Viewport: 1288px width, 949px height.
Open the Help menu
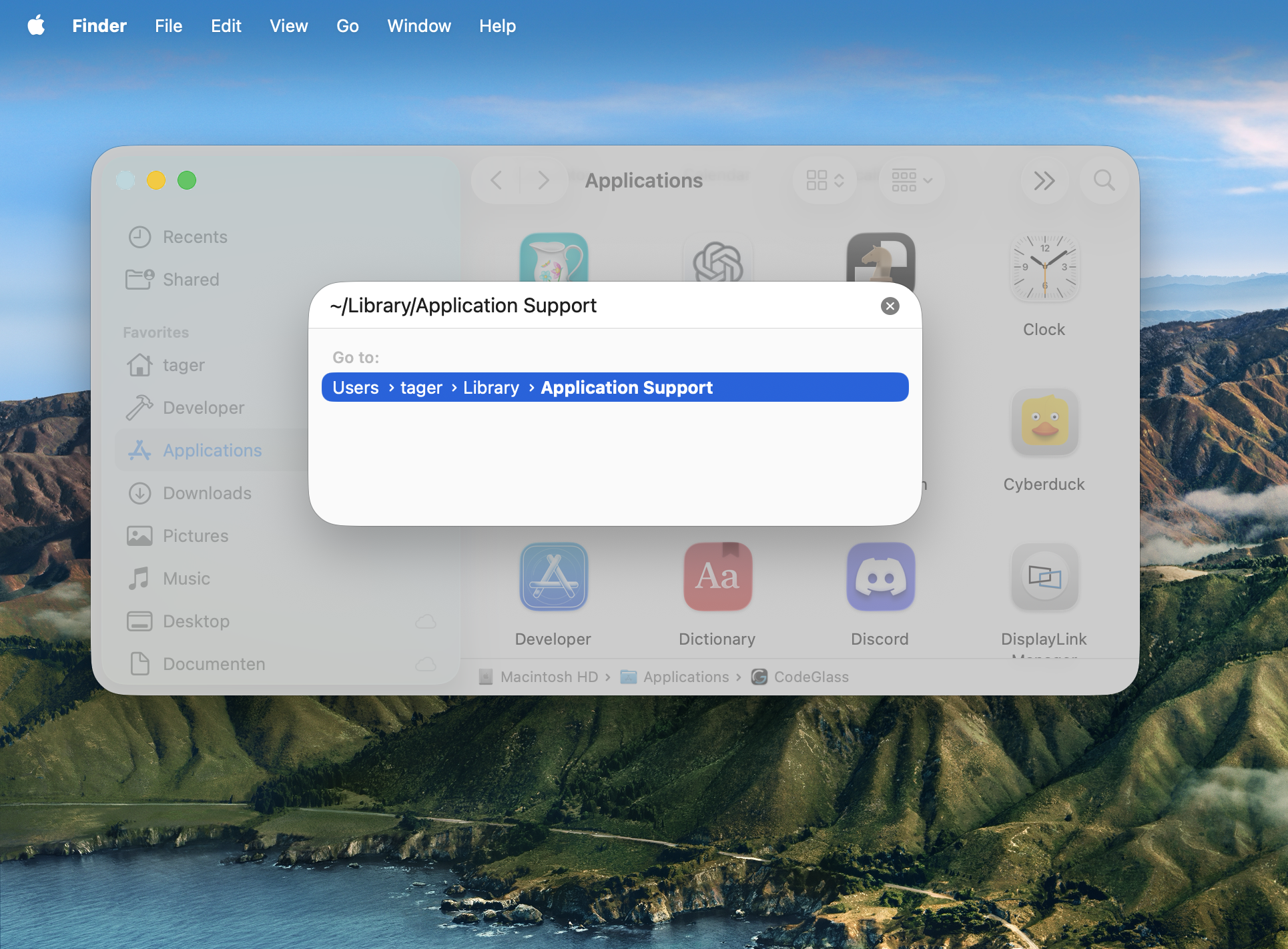497,25
